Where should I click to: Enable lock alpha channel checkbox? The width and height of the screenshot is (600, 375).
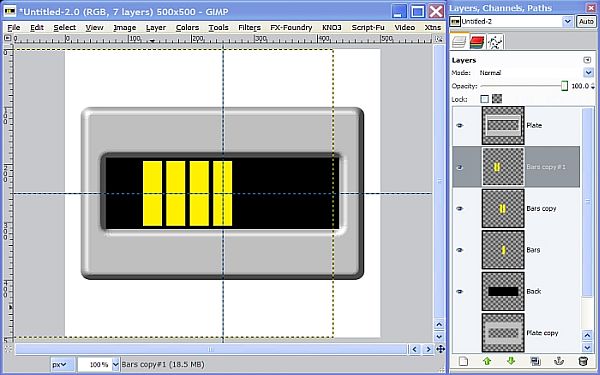[x=497, y=99]
